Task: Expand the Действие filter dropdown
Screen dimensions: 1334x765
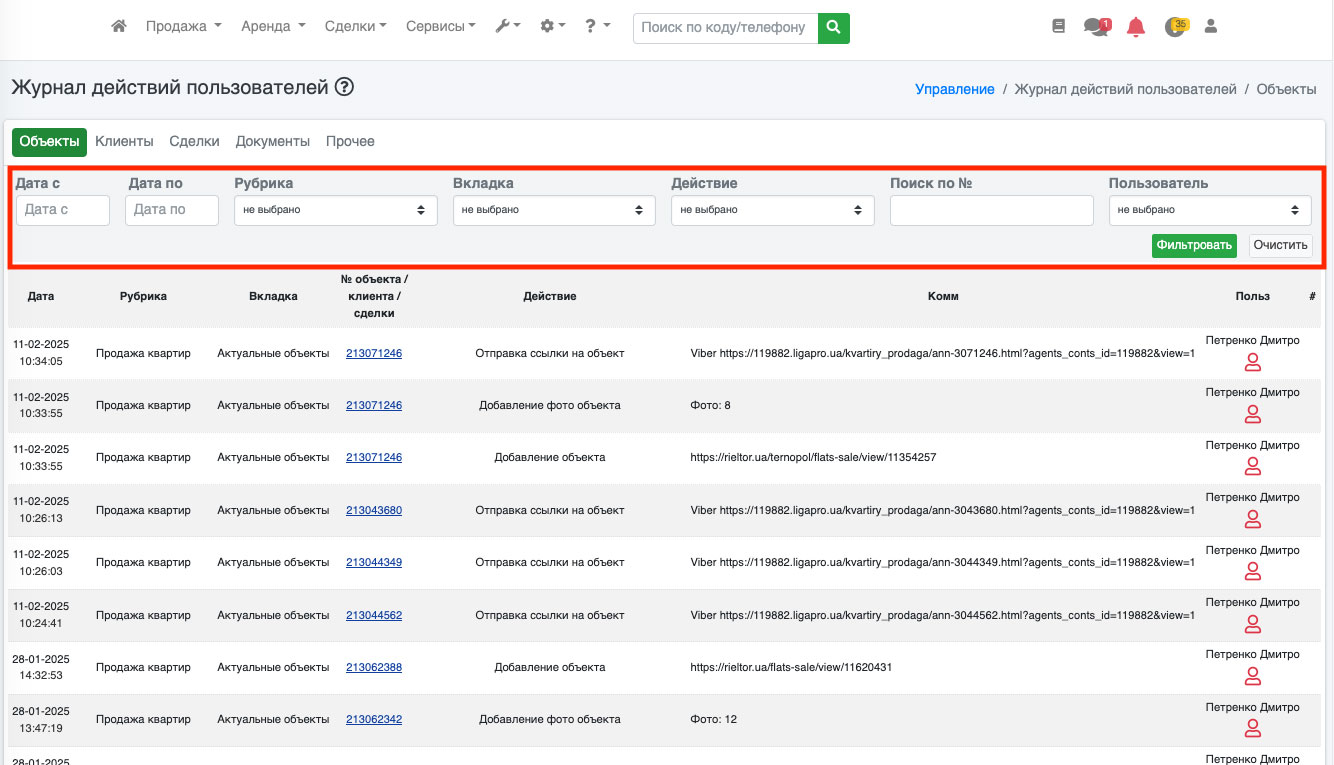Action: coord(772,210)
